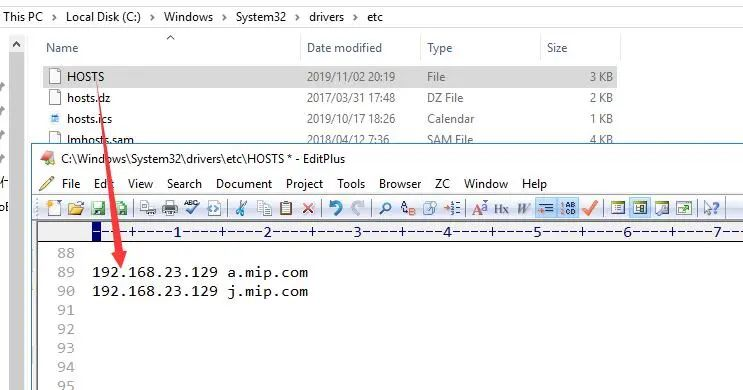Image resolution: width=743 pixels, height=390 pixels.
Task: Expand the chevron after Windows breadcrumb
Action: [x=225, y=18]
